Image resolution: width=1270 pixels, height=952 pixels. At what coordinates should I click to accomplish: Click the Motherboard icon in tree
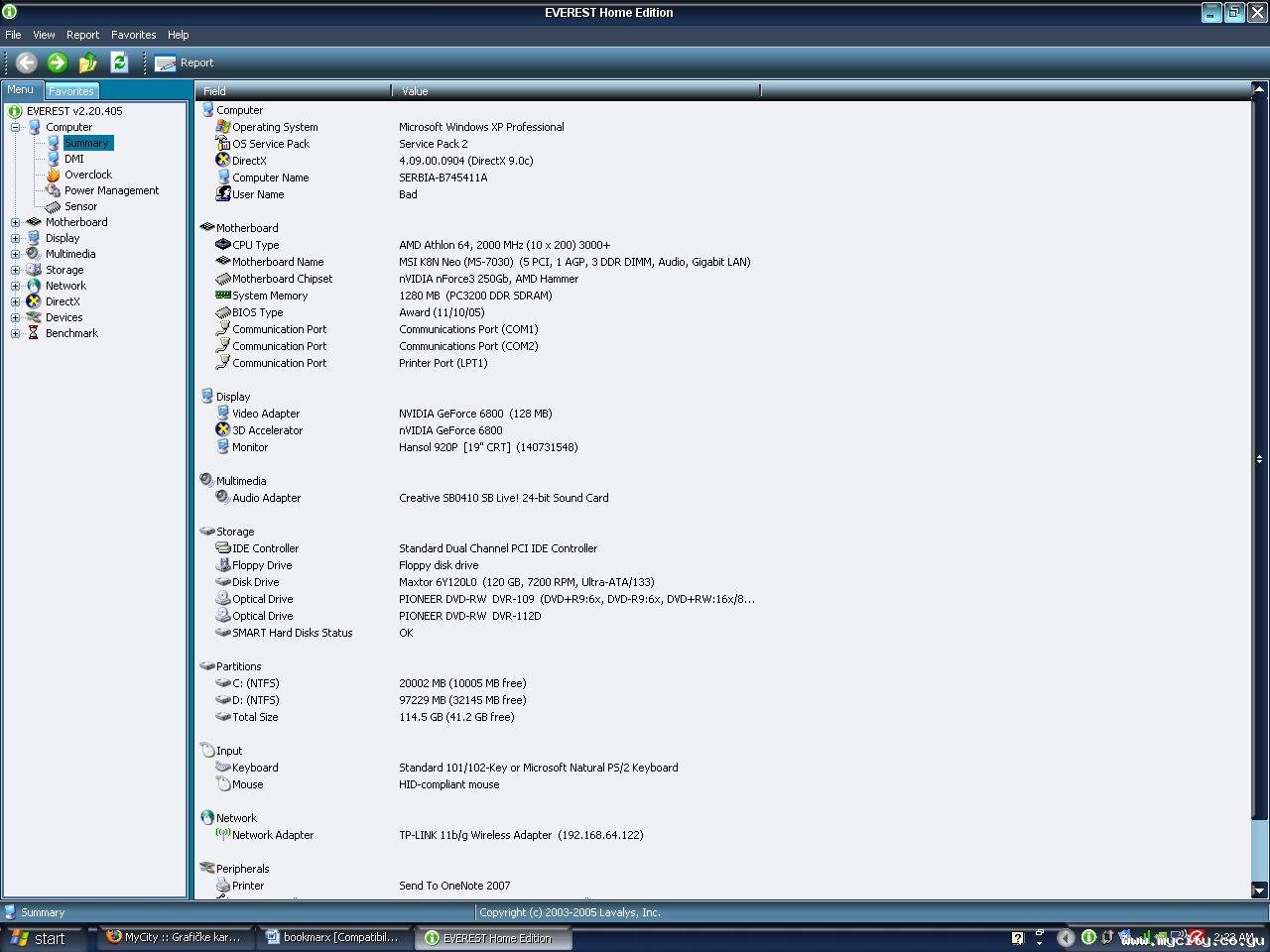[x=34, y=222]
